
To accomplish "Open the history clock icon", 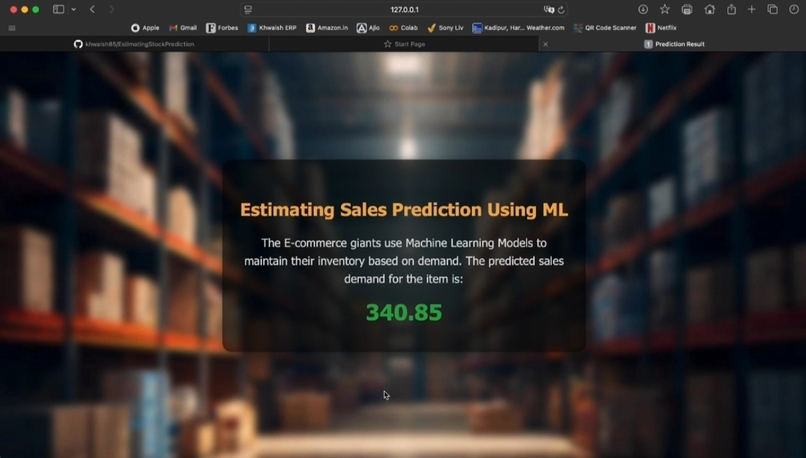I will [794, 9].
